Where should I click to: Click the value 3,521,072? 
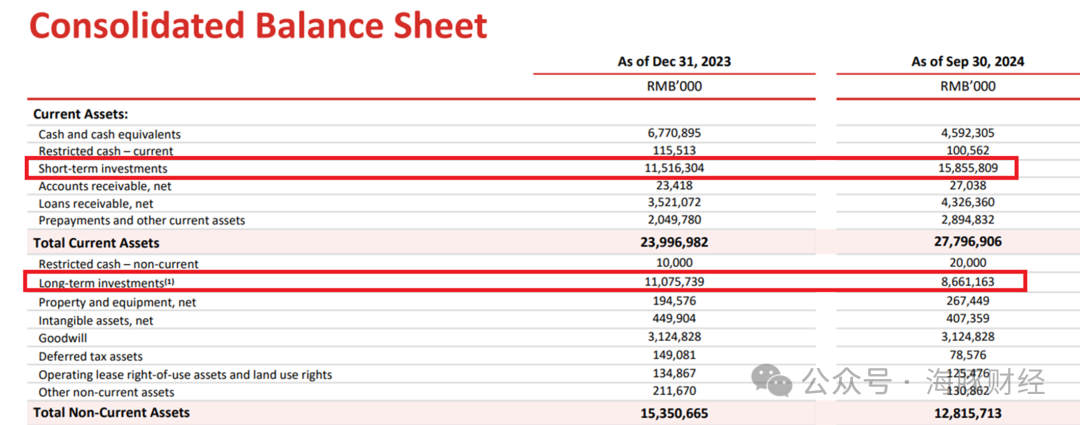(x=674, y=203)
